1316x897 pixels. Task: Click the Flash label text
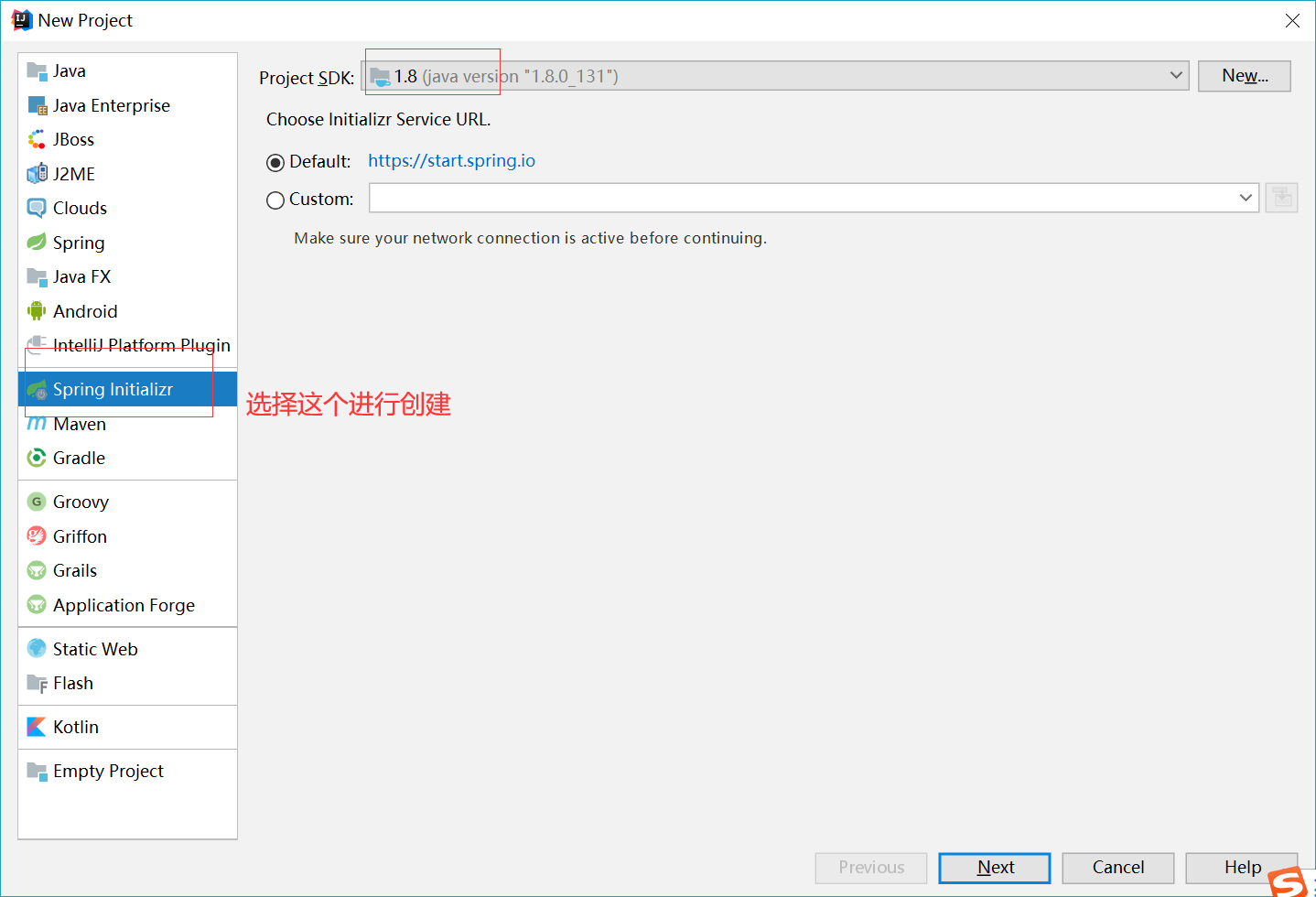click(x=73, y=683)
